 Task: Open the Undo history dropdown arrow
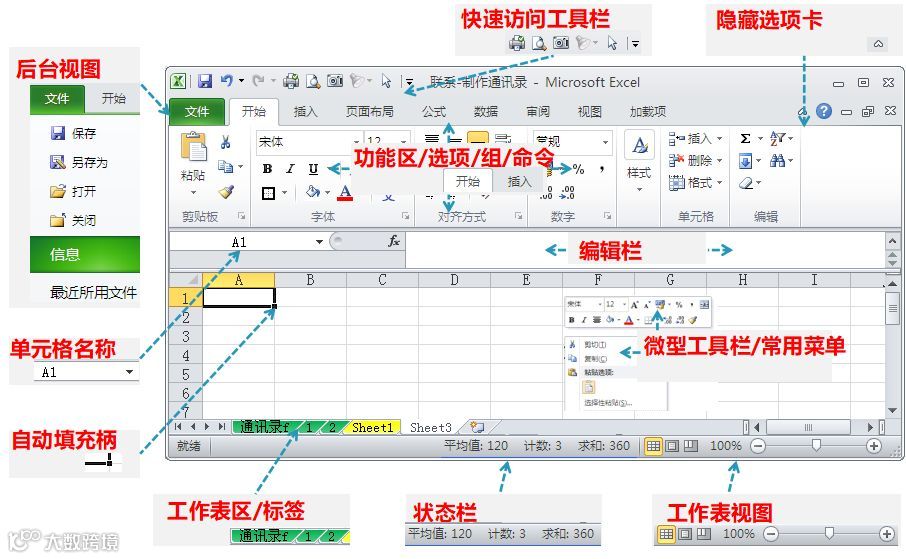pyautogui.click(x=242, y=81)
